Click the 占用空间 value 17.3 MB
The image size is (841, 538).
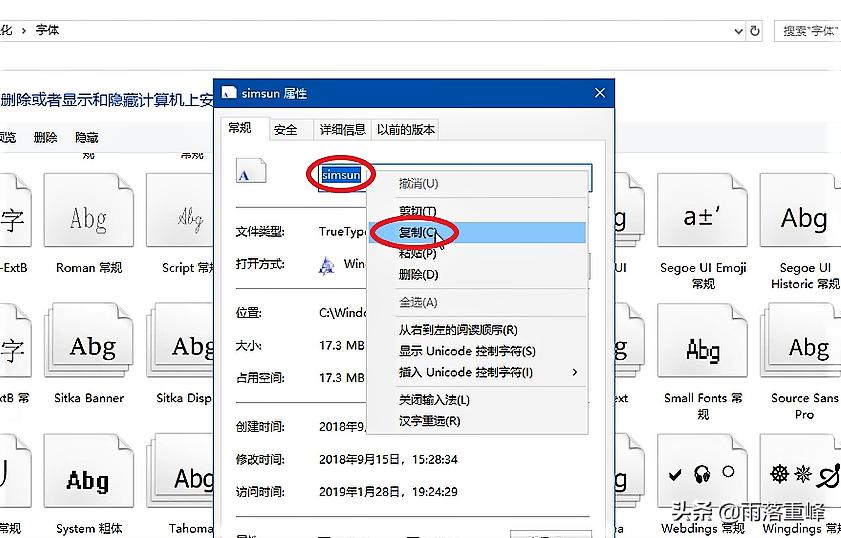click(x=342, y=378)
